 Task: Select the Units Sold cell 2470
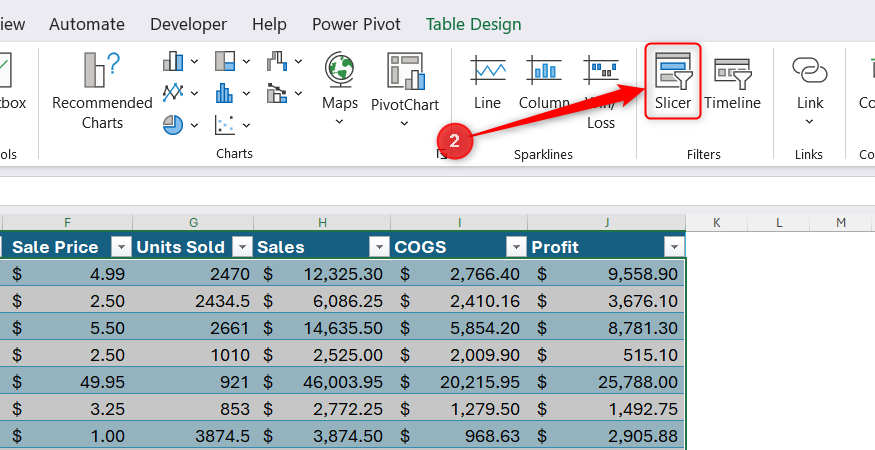coord(193,274)
